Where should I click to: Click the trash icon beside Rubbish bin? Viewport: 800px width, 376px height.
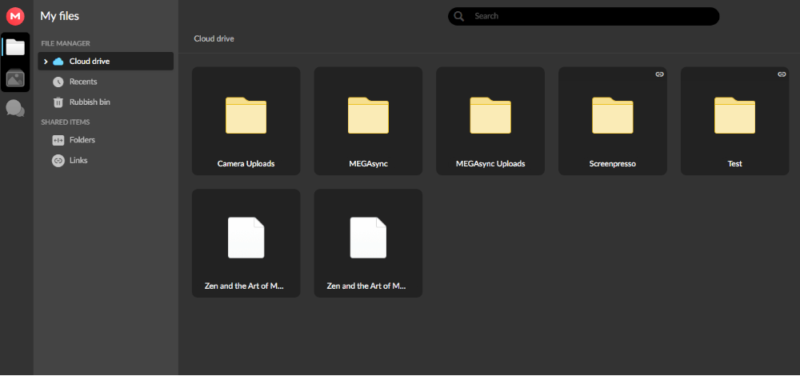[58, 102]
